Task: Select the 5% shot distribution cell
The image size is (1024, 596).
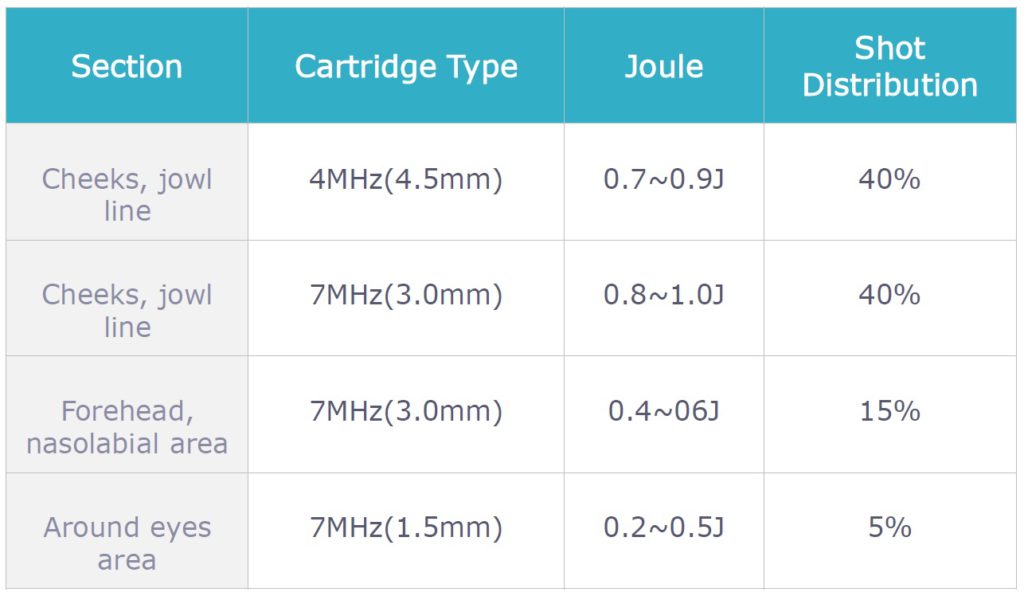Action: (890, 528)
